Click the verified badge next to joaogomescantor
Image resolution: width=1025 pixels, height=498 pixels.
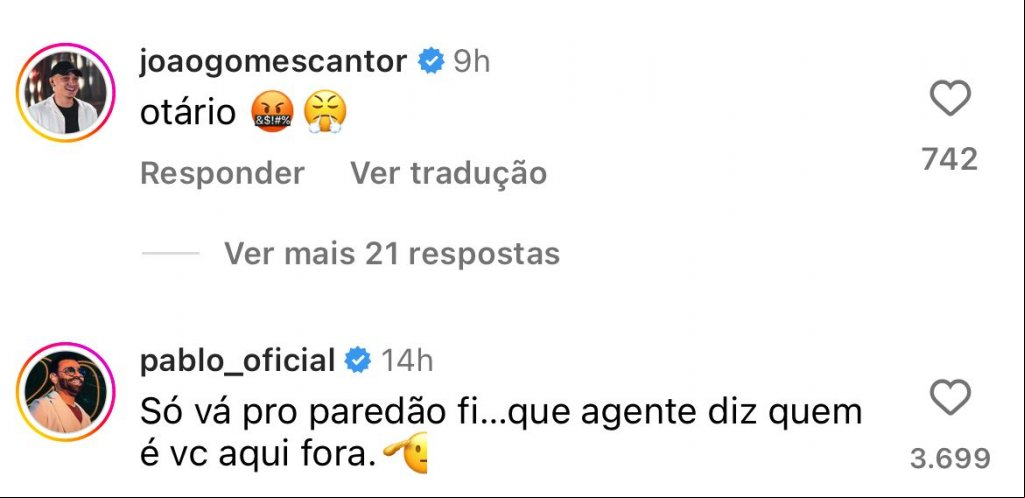pyautogui.click(x=431, y=62)
